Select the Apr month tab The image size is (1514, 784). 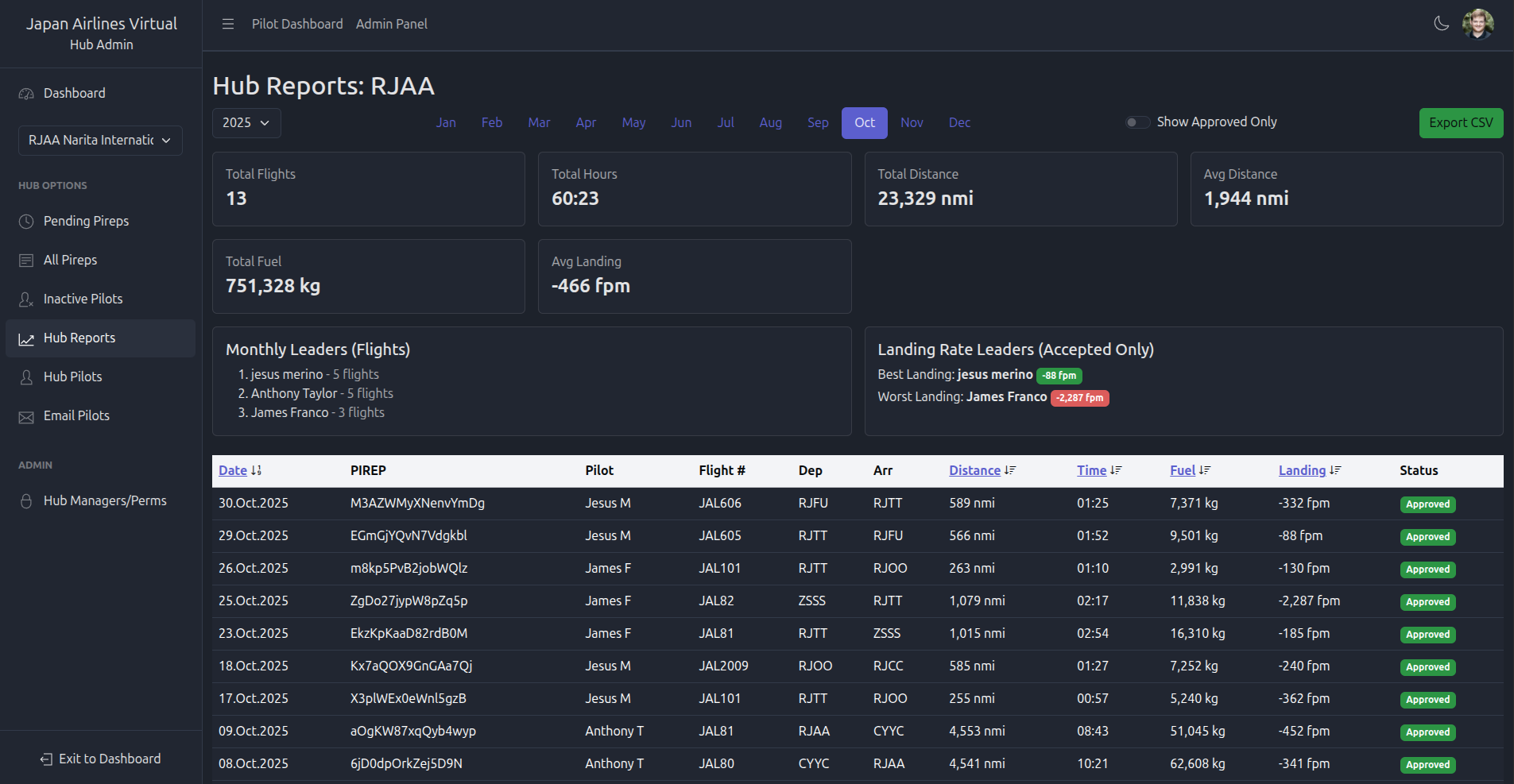coord(586,122)
